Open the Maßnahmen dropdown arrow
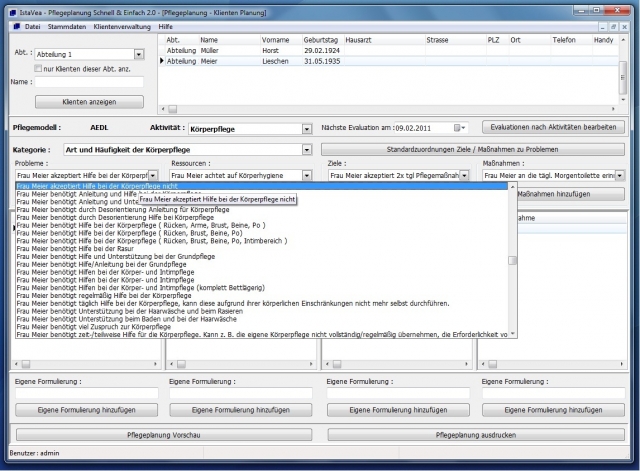The height and width of the screenshot is (471, 640). point(620,176)
